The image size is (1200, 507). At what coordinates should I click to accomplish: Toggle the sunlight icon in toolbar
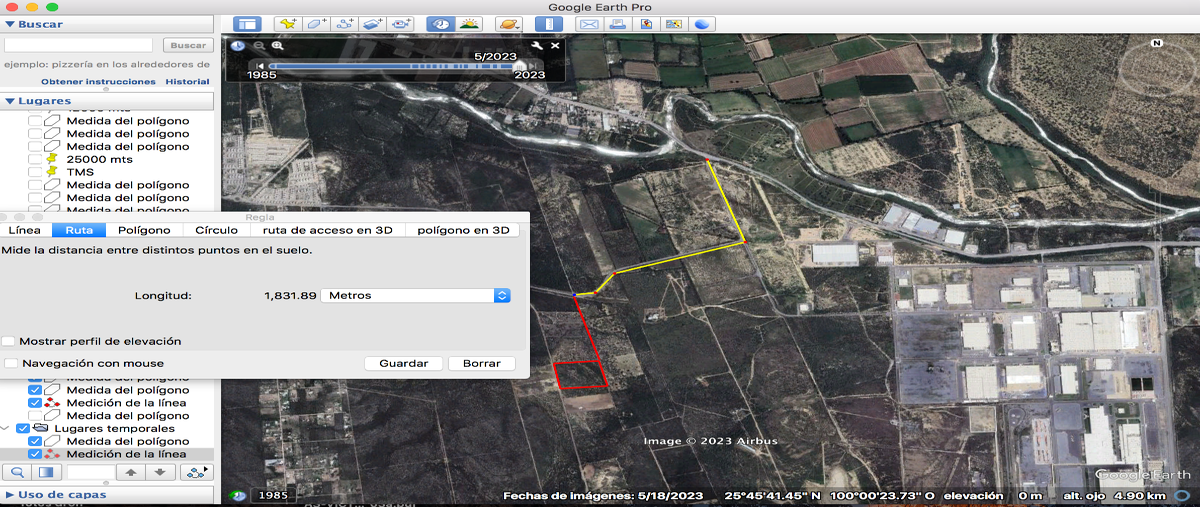(x=467, y=23)
